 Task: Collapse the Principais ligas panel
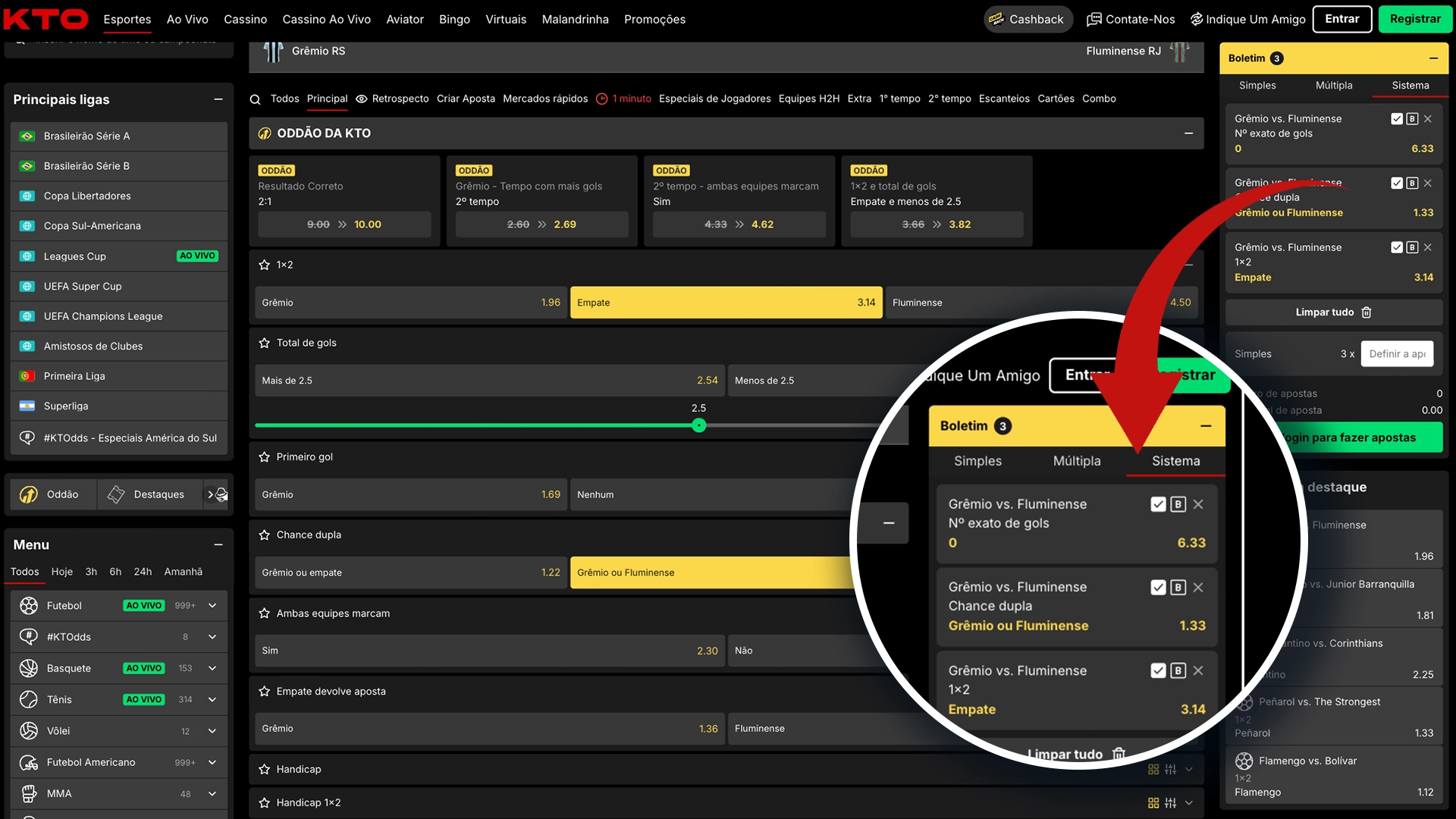click(218, 99)
